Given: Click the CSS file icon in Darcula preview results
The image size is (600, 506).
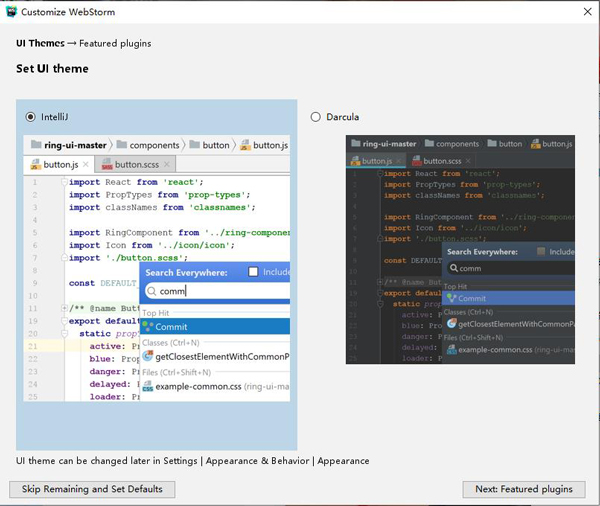Looking at the screenshot, I should coord(452,349).
